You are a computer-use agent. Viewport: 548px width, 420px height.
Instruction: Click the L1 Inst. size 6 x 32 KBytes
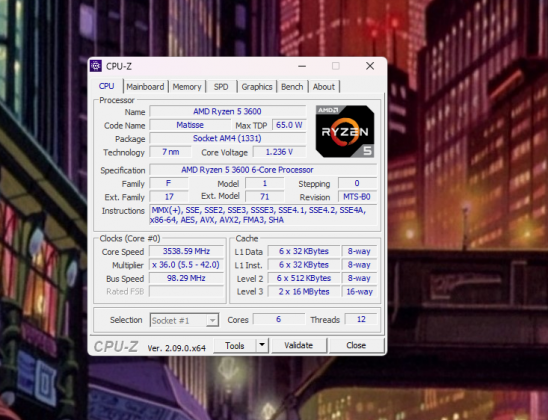point(304,265)
